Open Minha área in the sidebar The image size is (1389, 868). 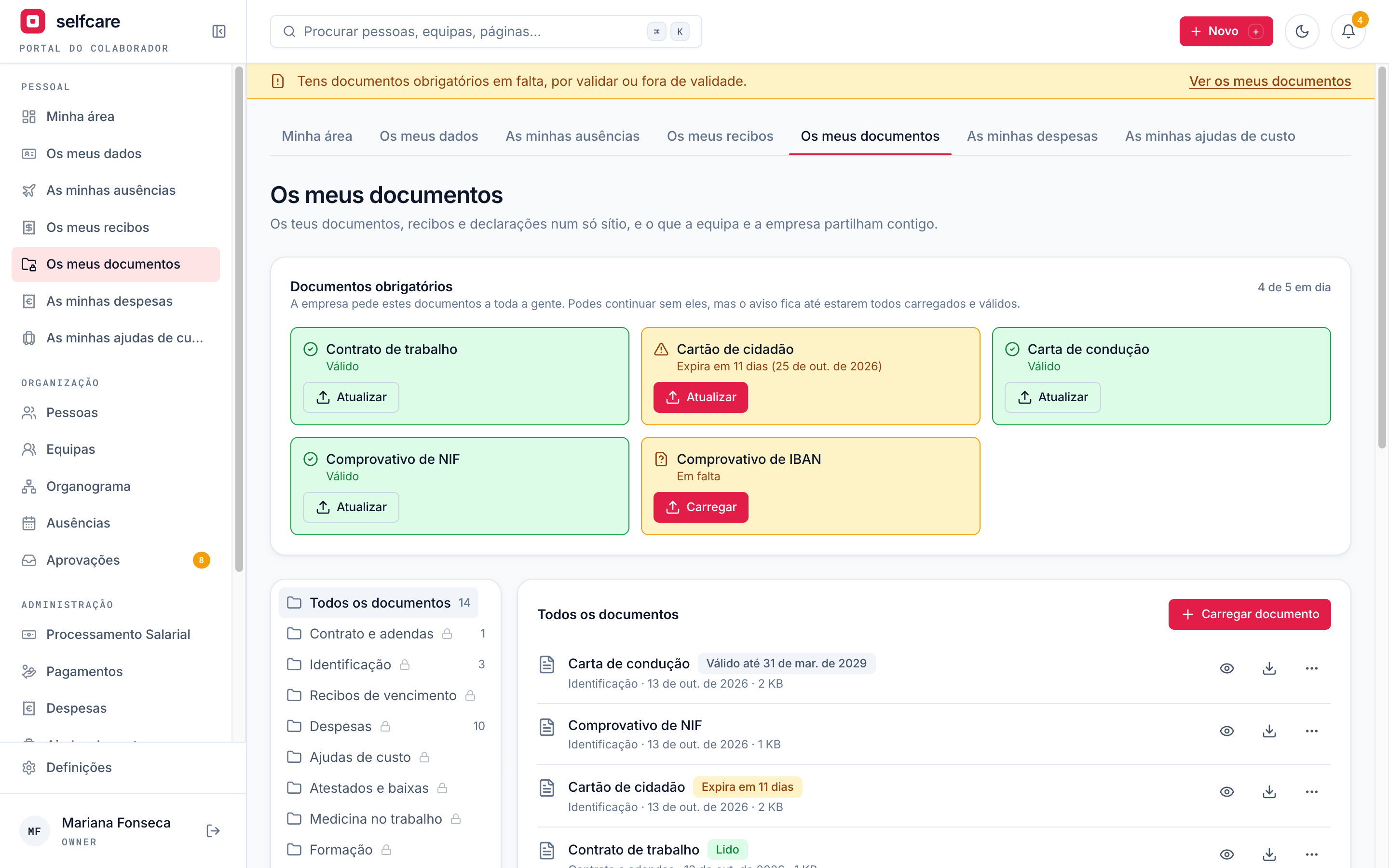[x=115, y=117]
